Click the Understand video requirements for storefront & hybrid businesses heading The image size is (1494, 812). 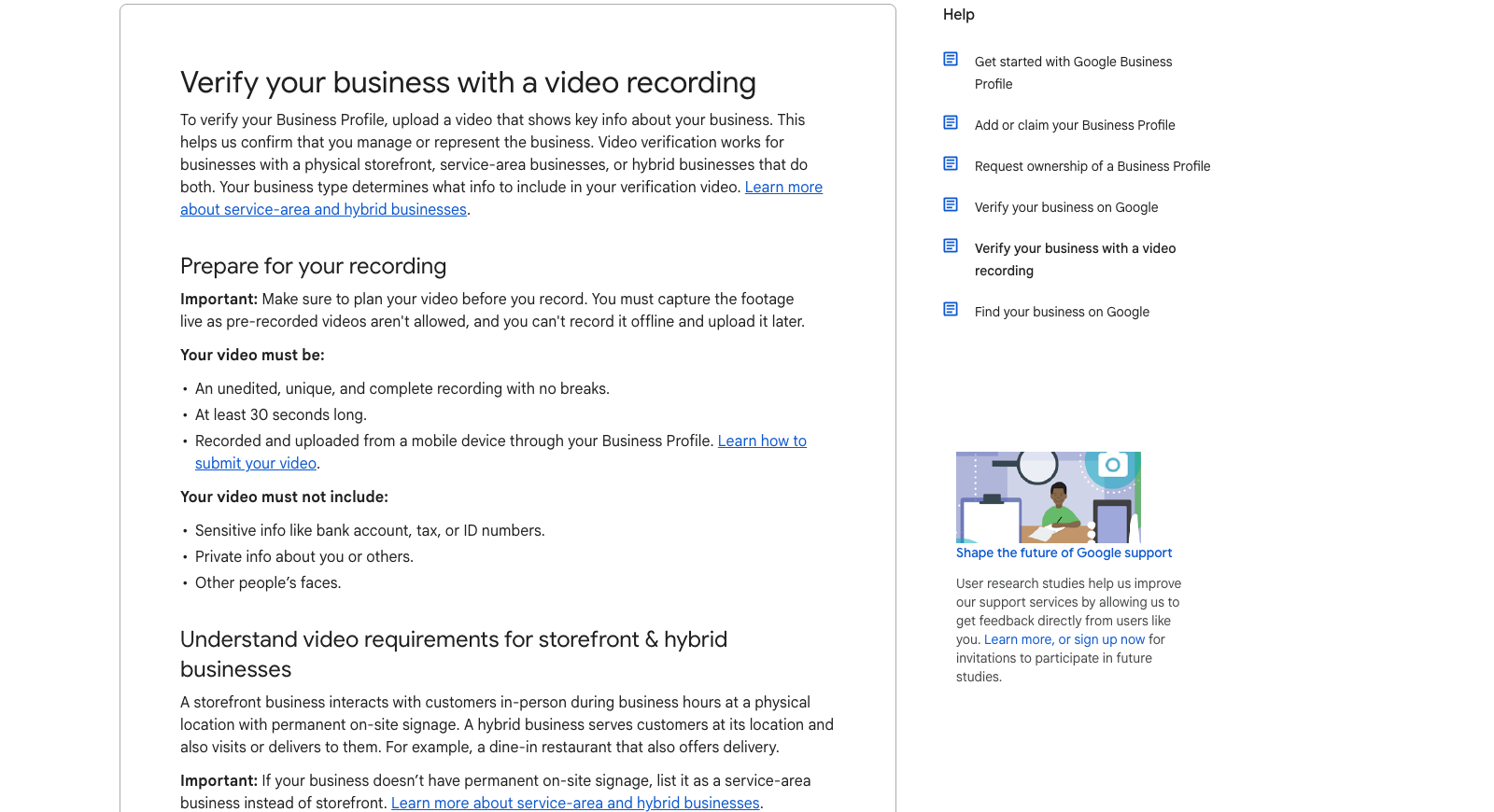coord(454,653)
